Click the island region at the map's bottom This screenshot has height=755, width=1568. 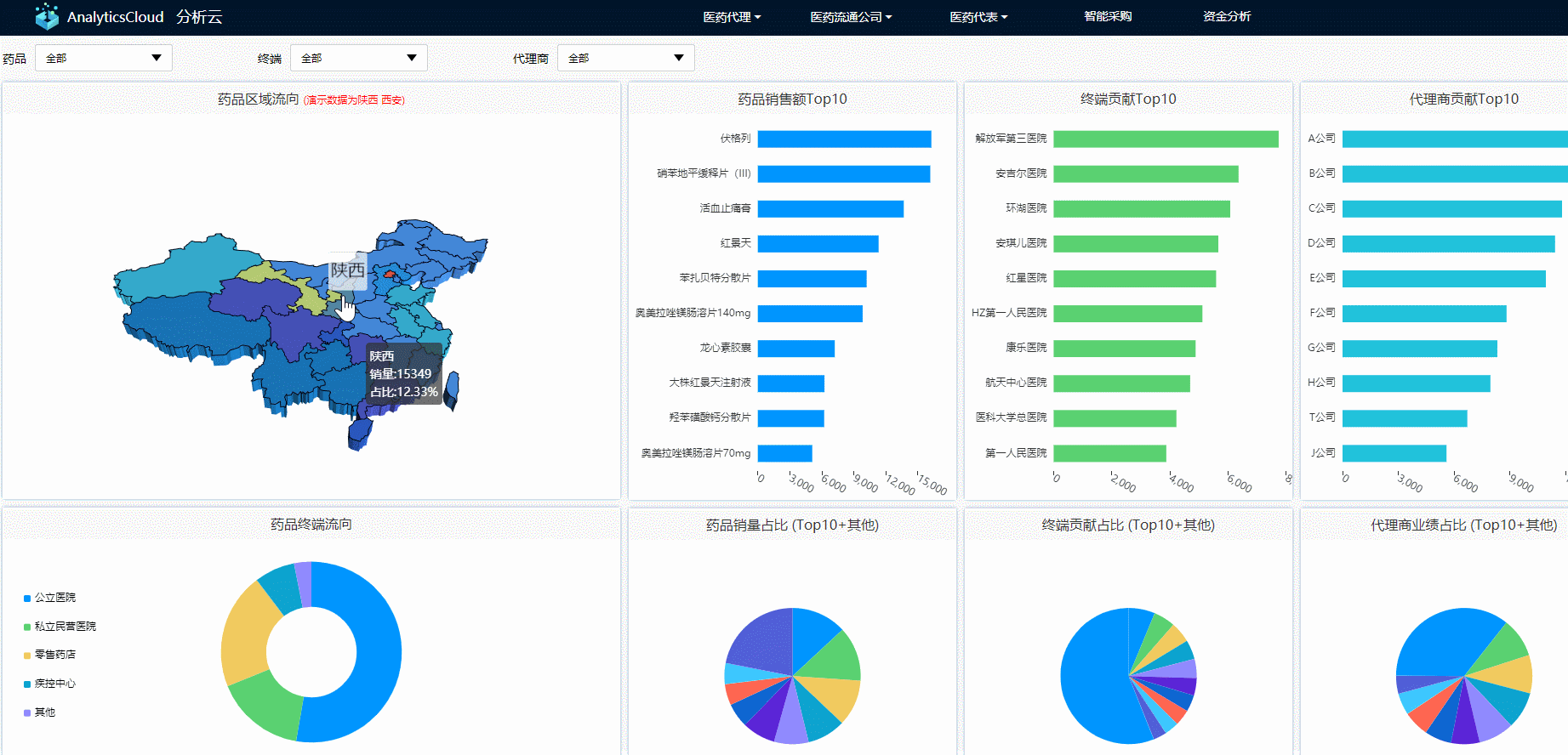tap(359, 433)
